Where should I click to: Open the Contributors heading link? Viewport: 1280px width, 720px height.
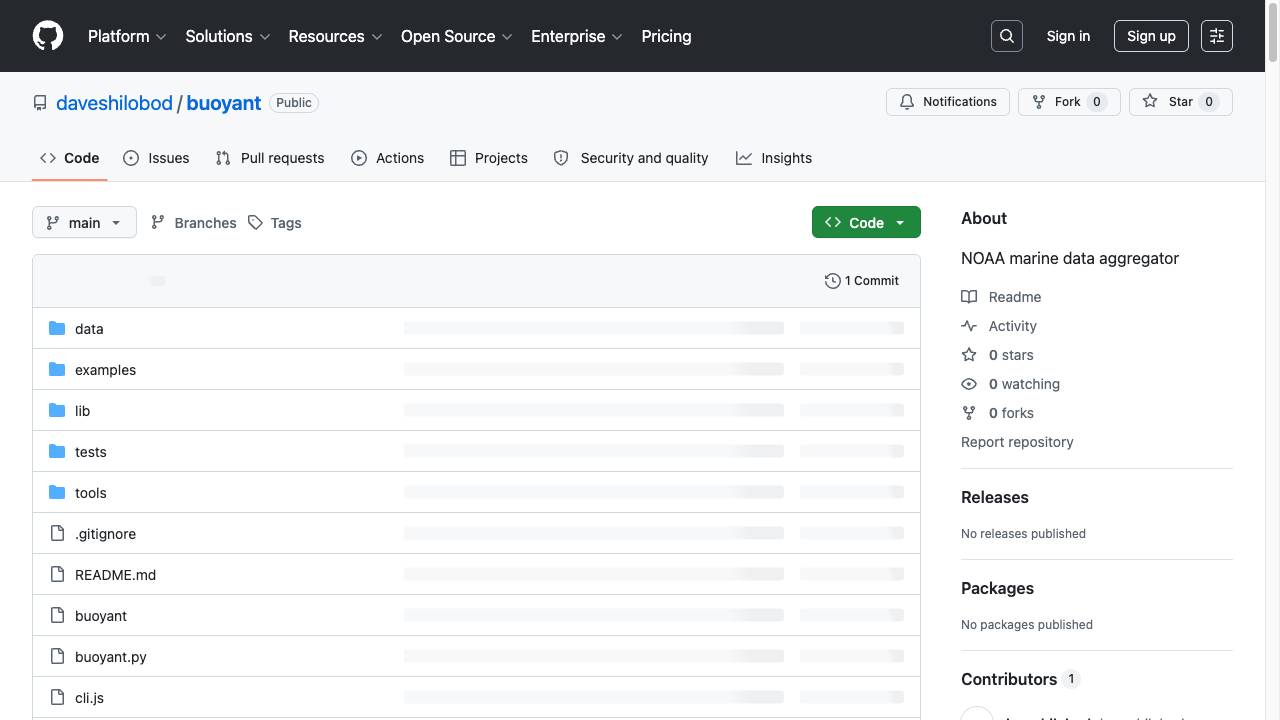pos(1020,679)
